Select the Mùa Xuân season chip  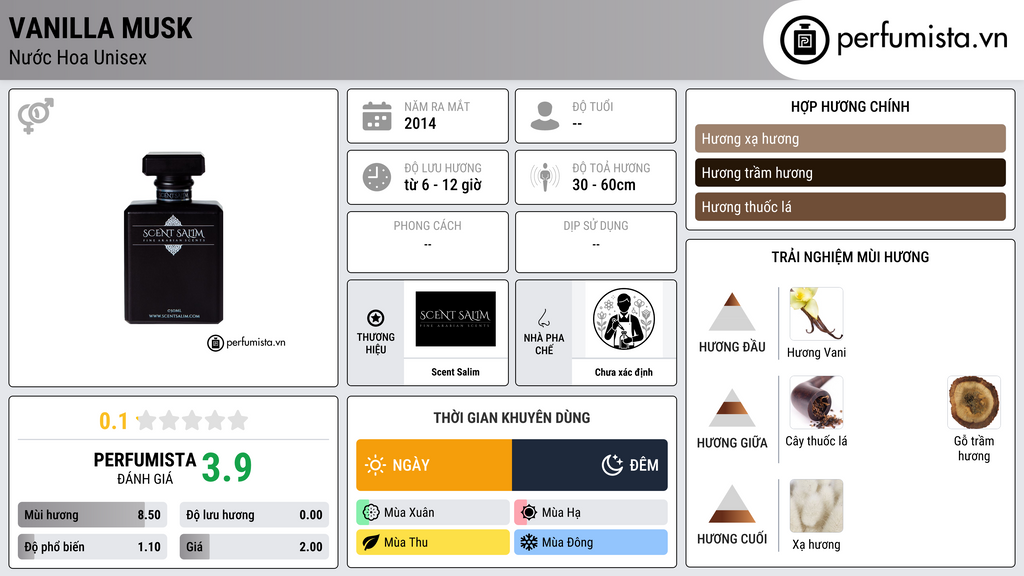click(x=433, y=513)
